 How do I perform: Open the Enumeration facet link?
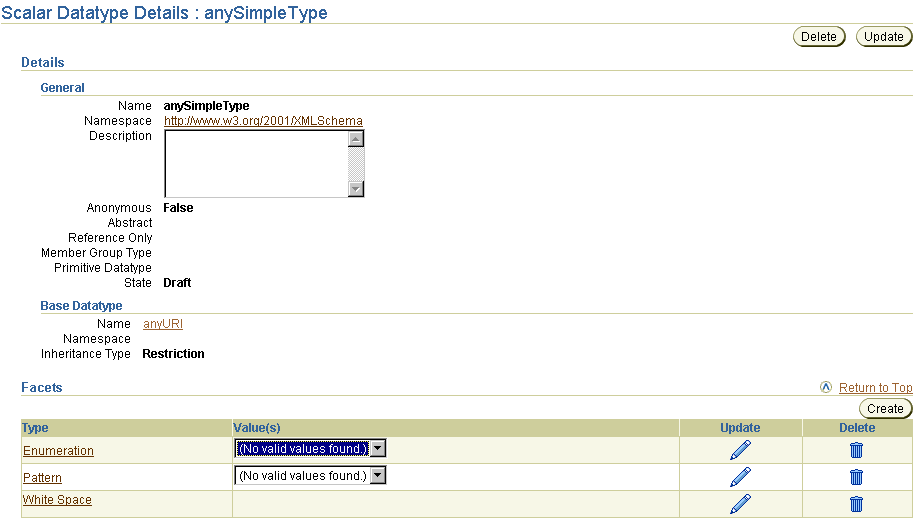pos(58,451)
